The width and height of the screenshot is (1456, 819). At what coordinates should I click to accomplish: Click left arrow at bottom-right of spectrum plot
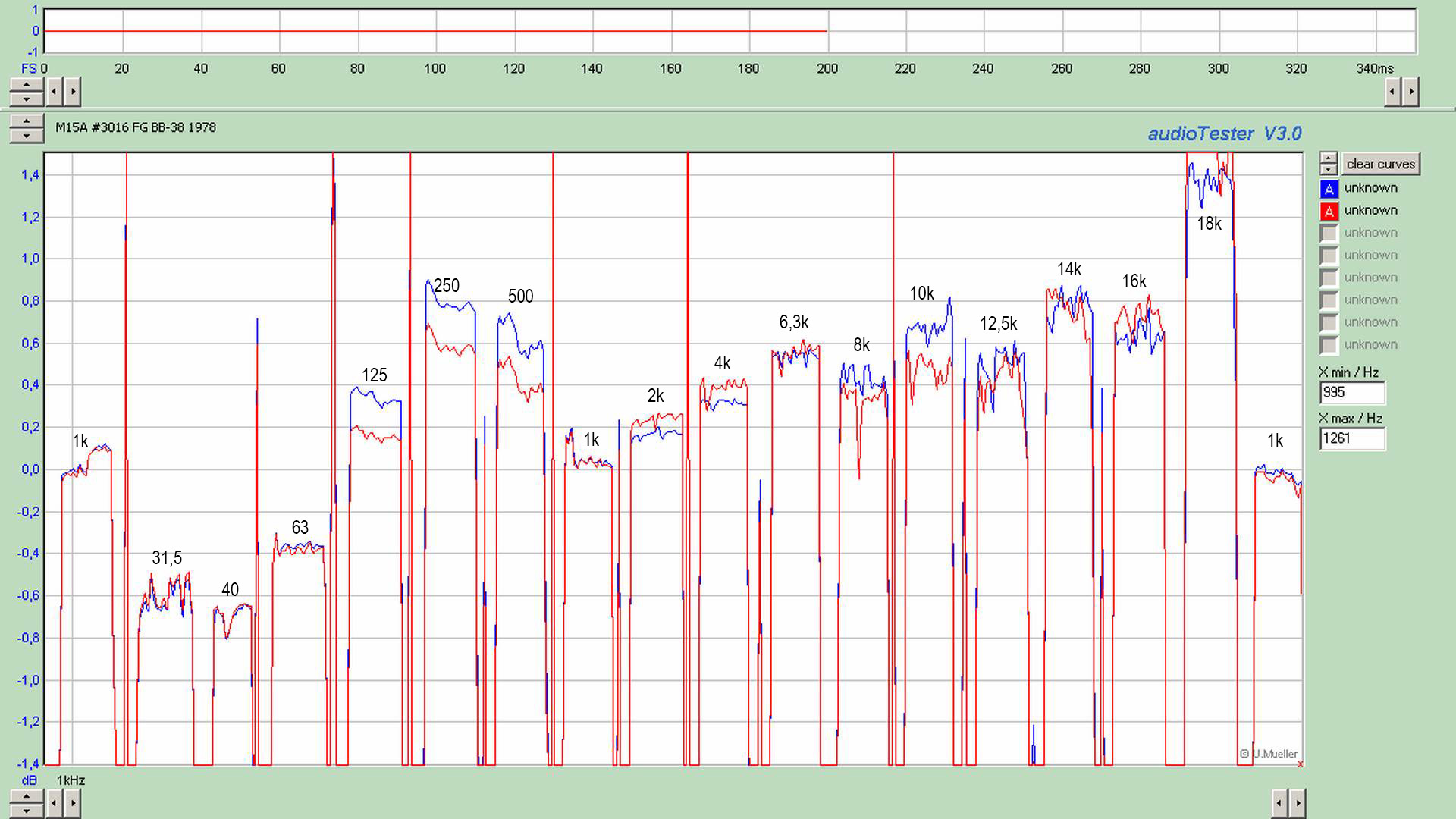coord(1279,803)
